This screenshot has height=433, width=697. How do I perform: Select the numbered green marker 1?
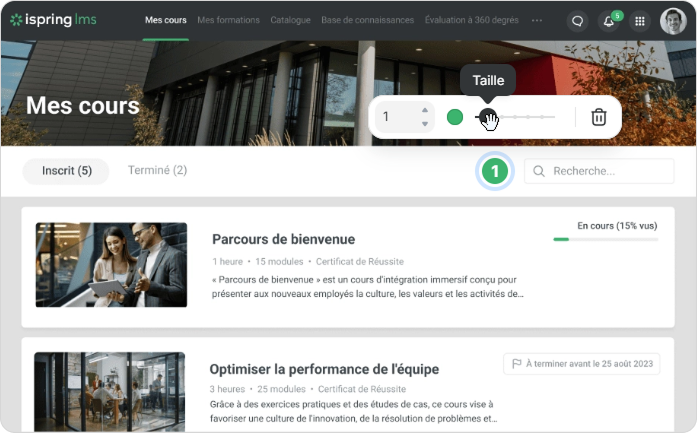pyautogui.click(x=494, y=171)
